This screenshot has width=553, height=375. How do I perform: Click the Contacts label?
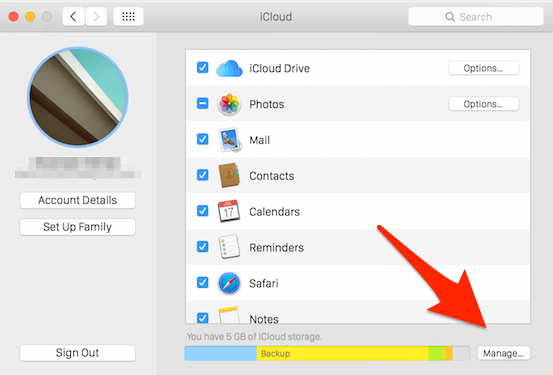pos(272,176)
